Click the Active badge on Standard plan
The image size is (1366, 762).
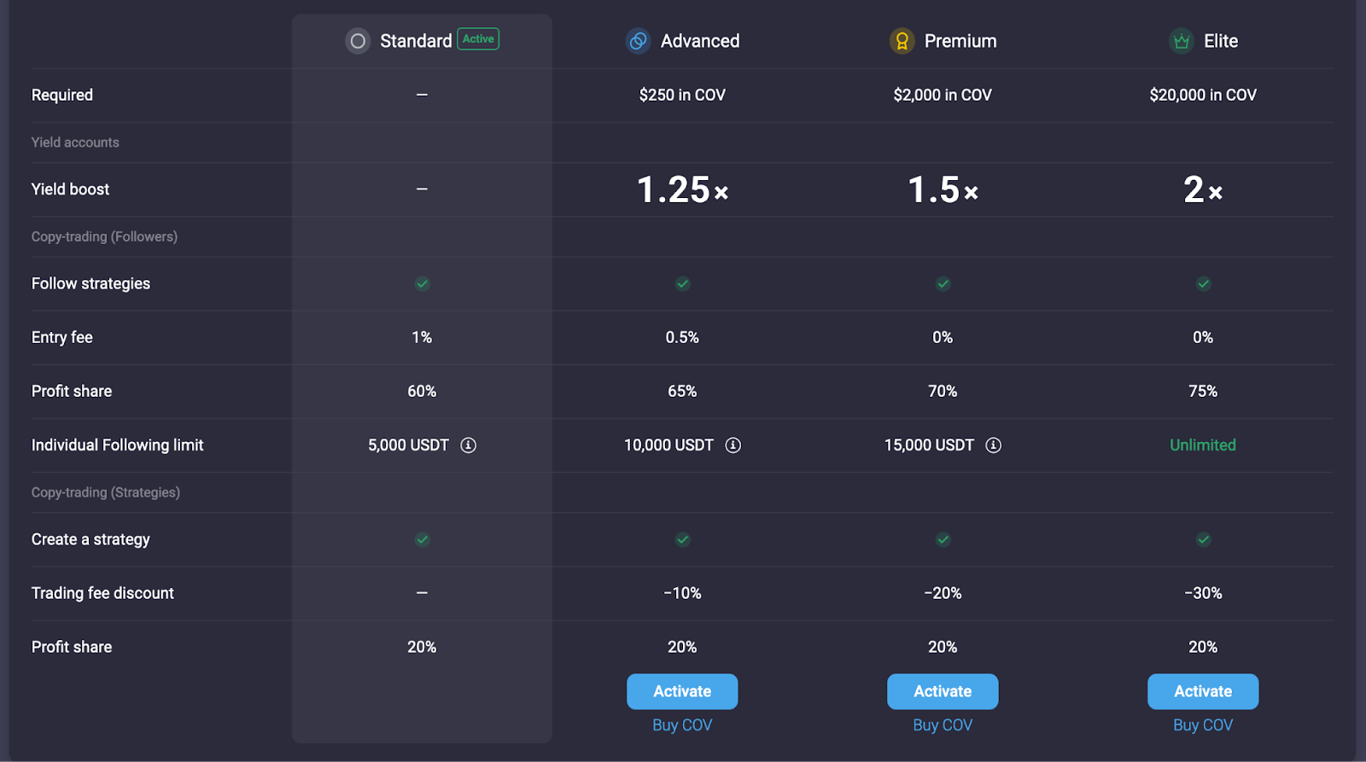click(x=478, y=39)
